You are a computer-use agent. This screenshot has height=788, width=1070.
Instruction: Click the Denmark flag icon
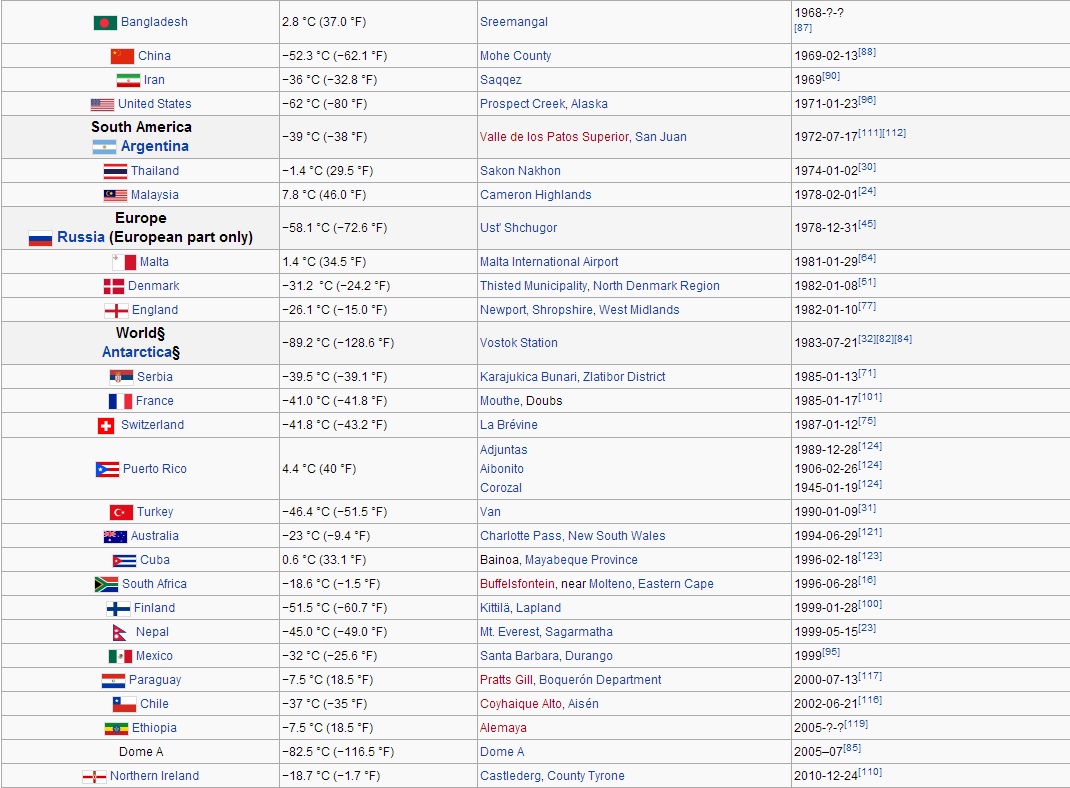pyautogui.click(x=113, y=286)
